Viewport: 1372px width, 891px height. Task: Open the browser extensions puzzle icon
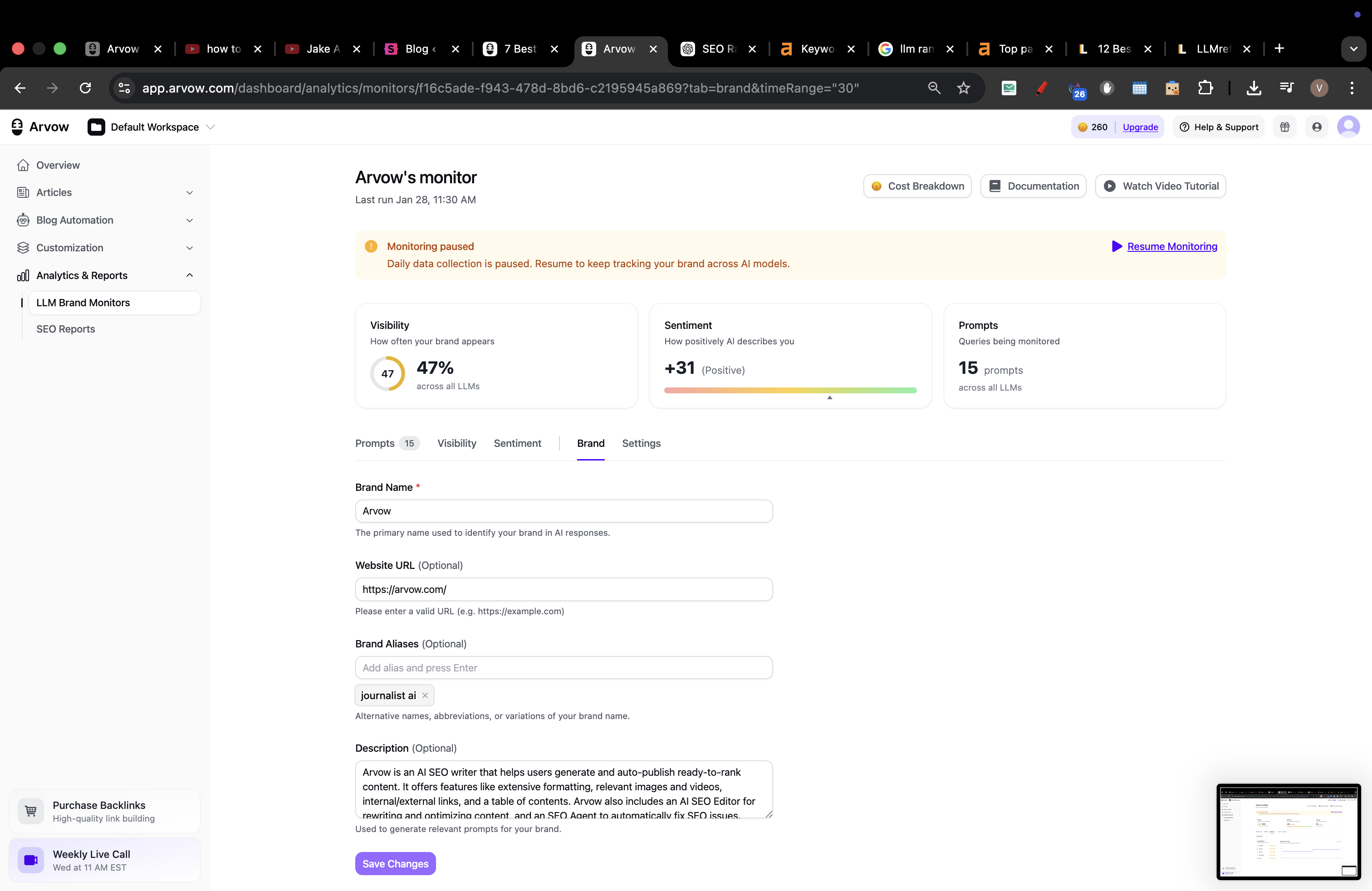coord(1205,88)
